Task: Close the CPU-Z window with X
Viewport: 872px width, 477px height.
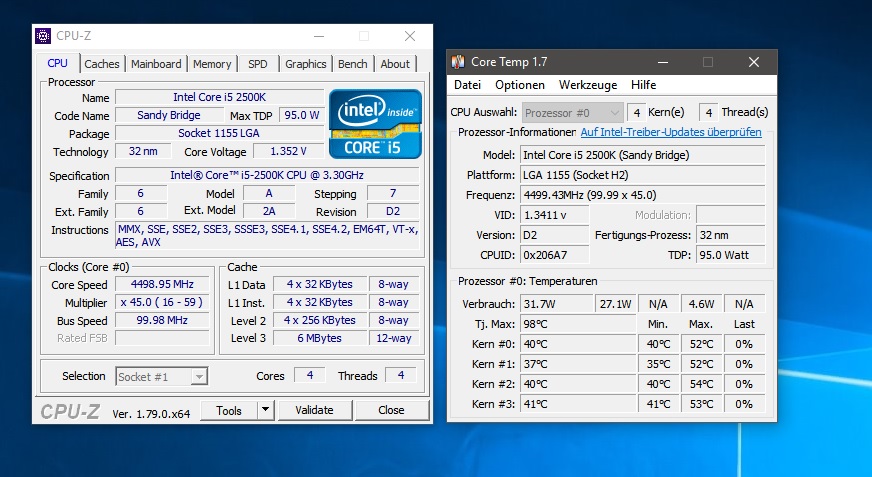Action: point(410,36)
